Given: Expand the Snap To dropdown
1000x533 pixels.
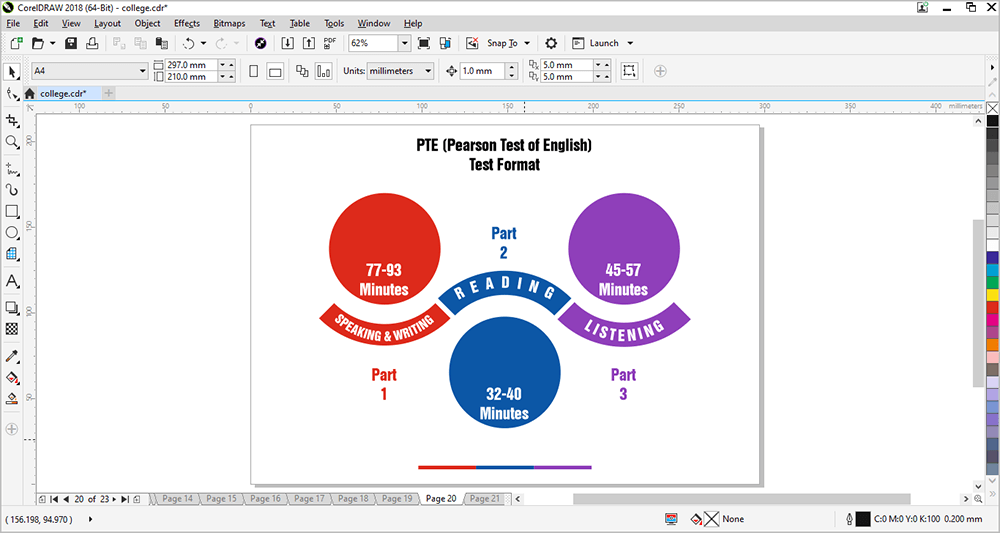Looking at the screenshot, I should click(x=527, y=43).
